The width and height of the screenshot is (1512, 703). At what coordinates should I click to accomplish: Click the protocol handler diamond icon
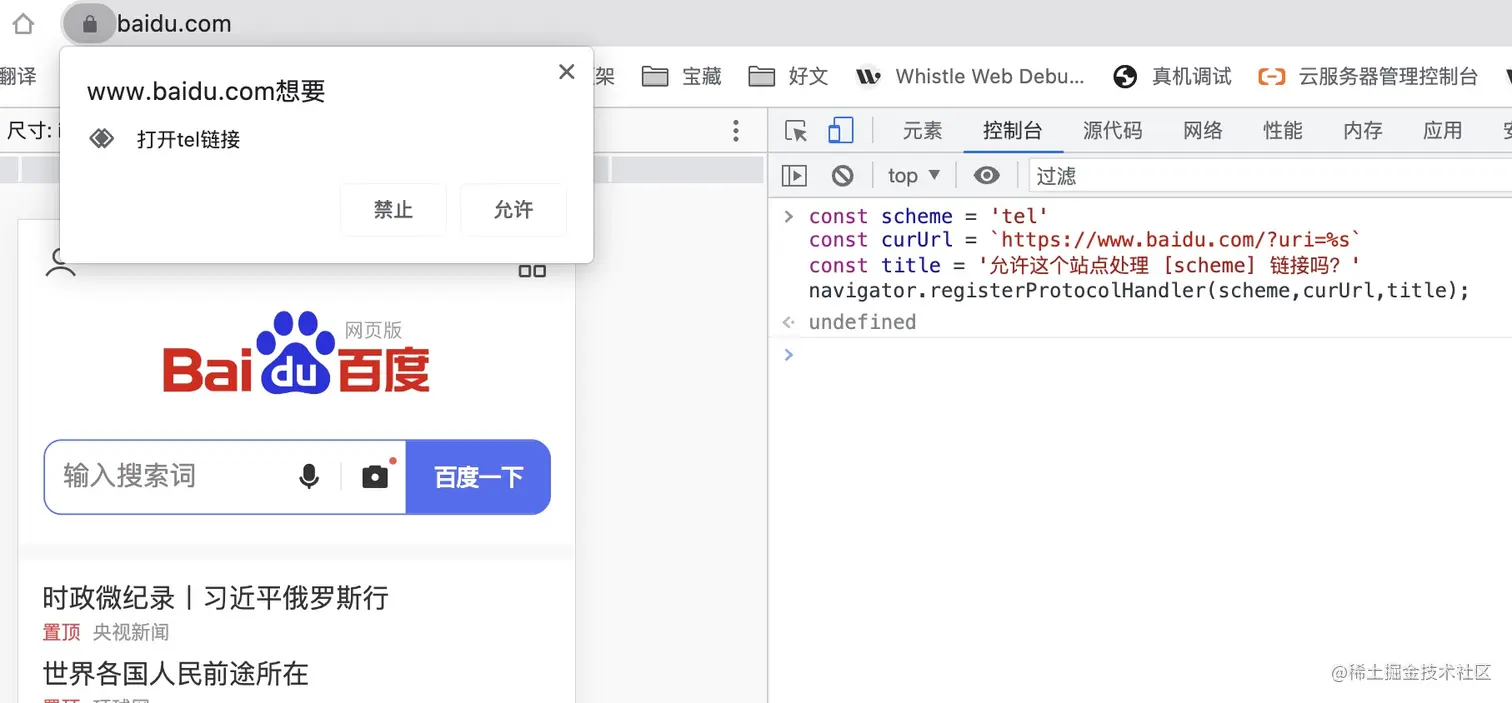[x=102, y=138]
